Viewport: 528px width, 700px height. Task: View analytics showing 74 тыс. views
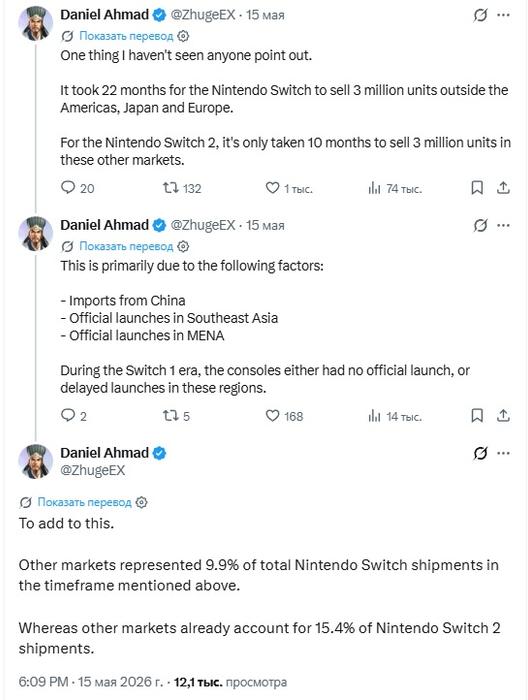pyautogui.click(x=395, y=188)
